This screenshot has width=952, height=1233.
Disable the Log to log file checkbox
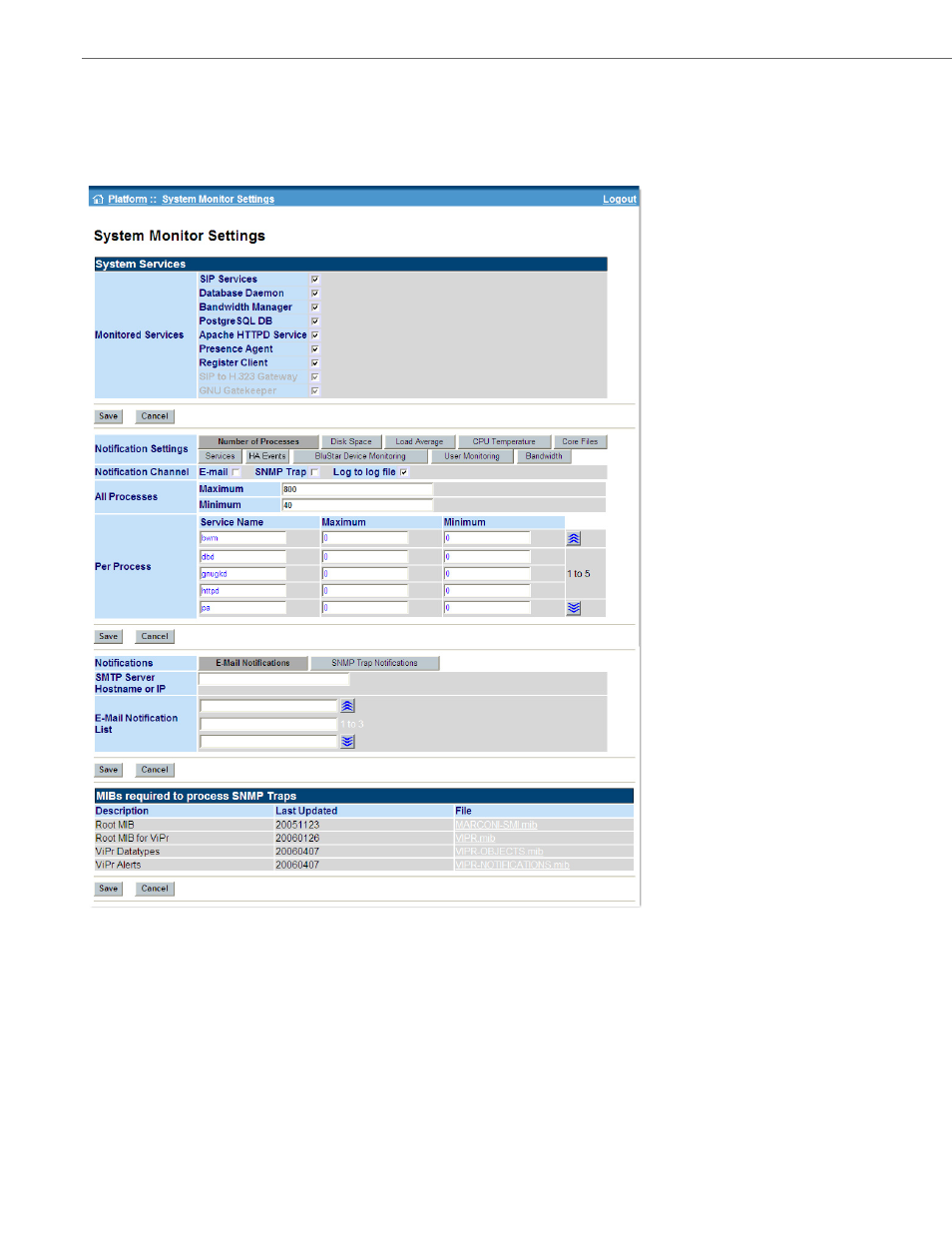[x=404, y=473]
